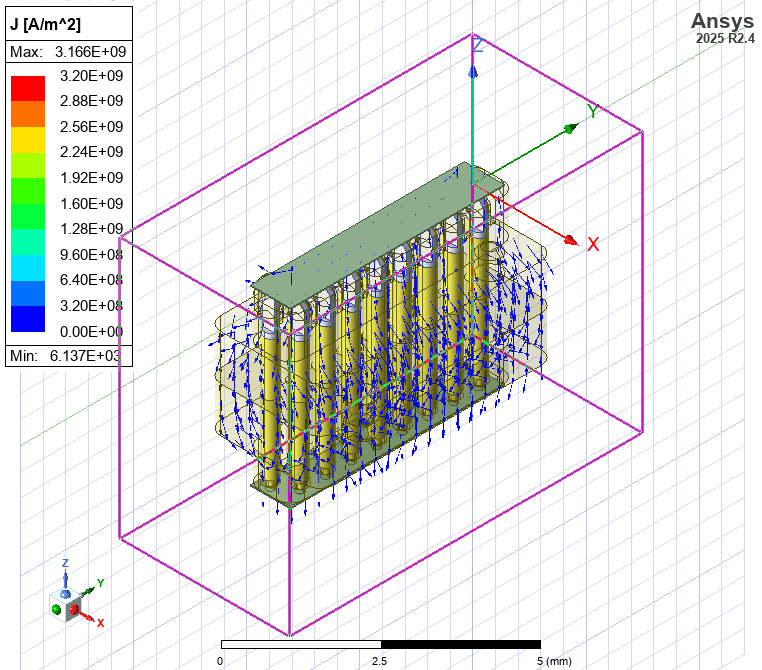Click the 2.88E+09 legend label
The height and width of the screenshot is (670, 762).
91,101
